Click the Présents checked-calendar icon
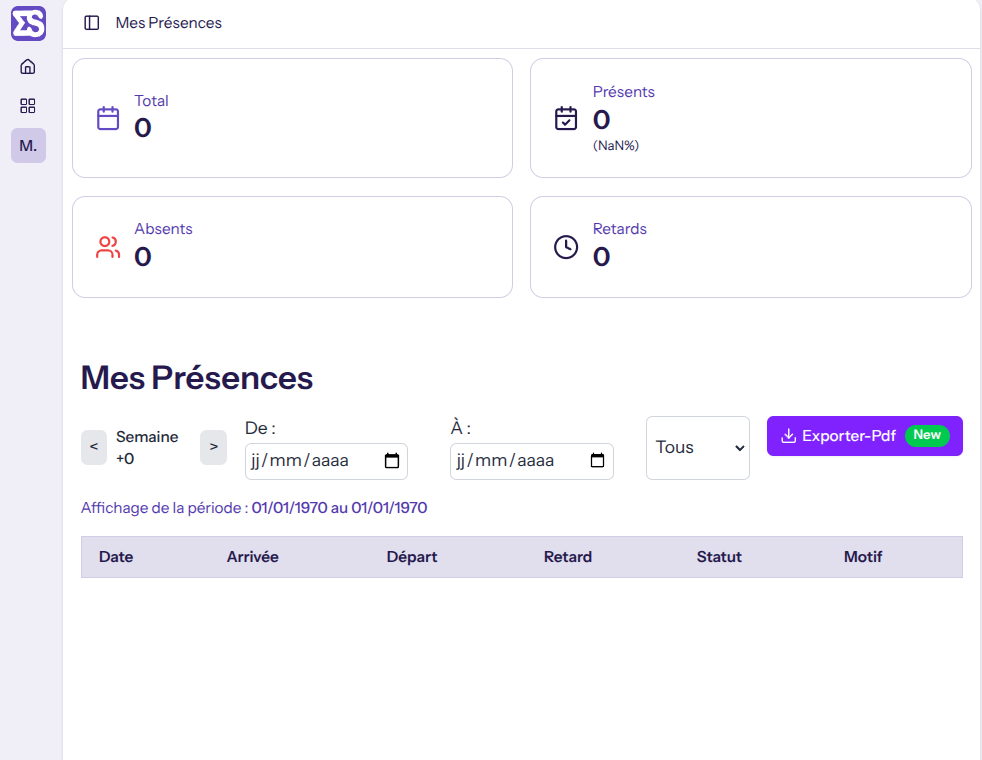Image resolution: width=982 pixels, height=760 pixels. (566, 117)
